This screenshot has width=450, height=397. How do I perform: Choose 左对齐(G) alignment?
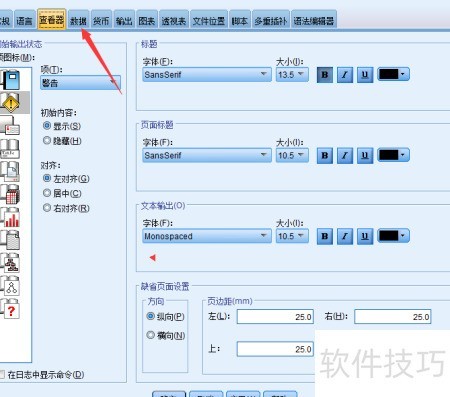[66, 179]
